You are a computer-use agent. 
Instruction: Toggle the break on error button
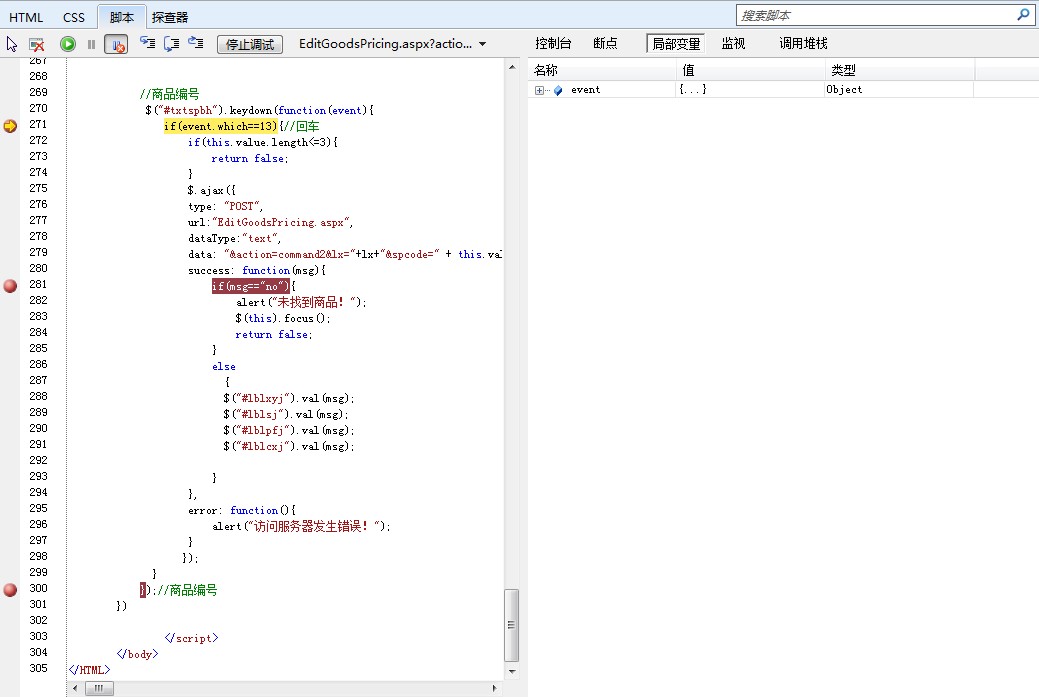point(116,44)
